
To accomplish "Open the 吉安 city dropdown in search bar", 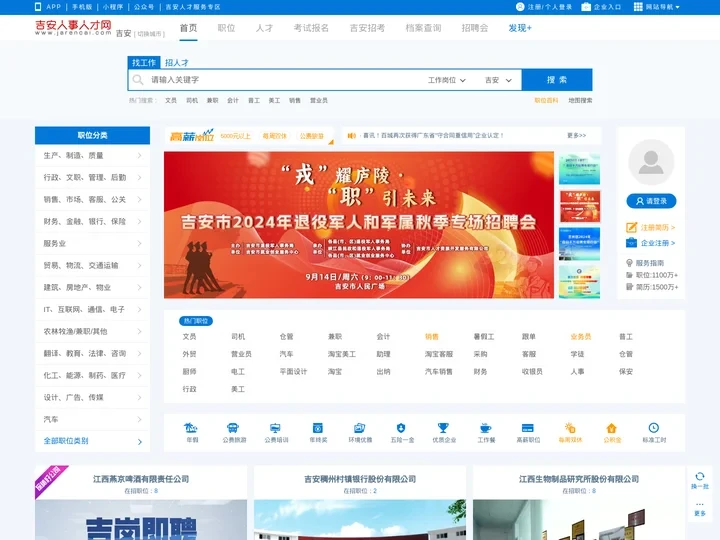I will click(498, 80).
